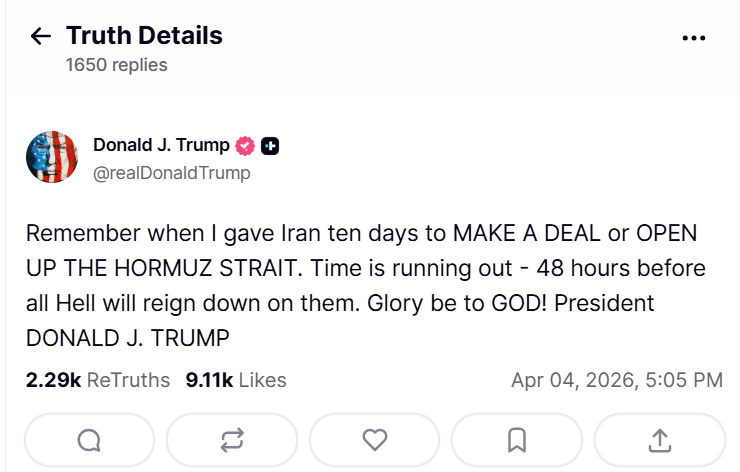
Task: Click the black plus badge beside name
Action: coord(269,146)
